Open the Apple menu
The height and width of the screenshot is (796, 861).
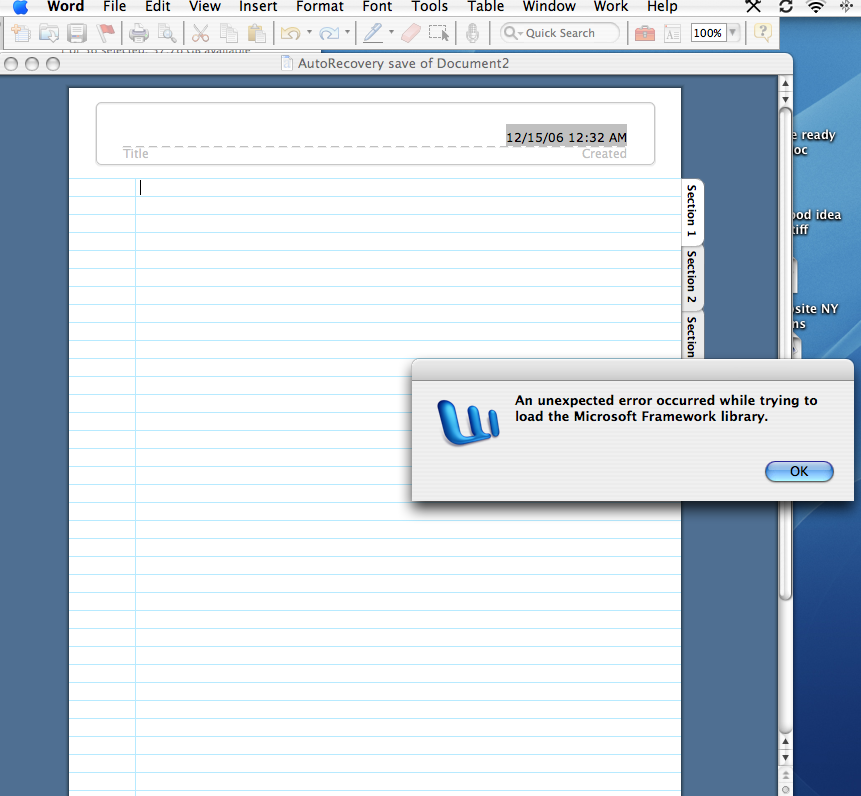pos(20,7)
